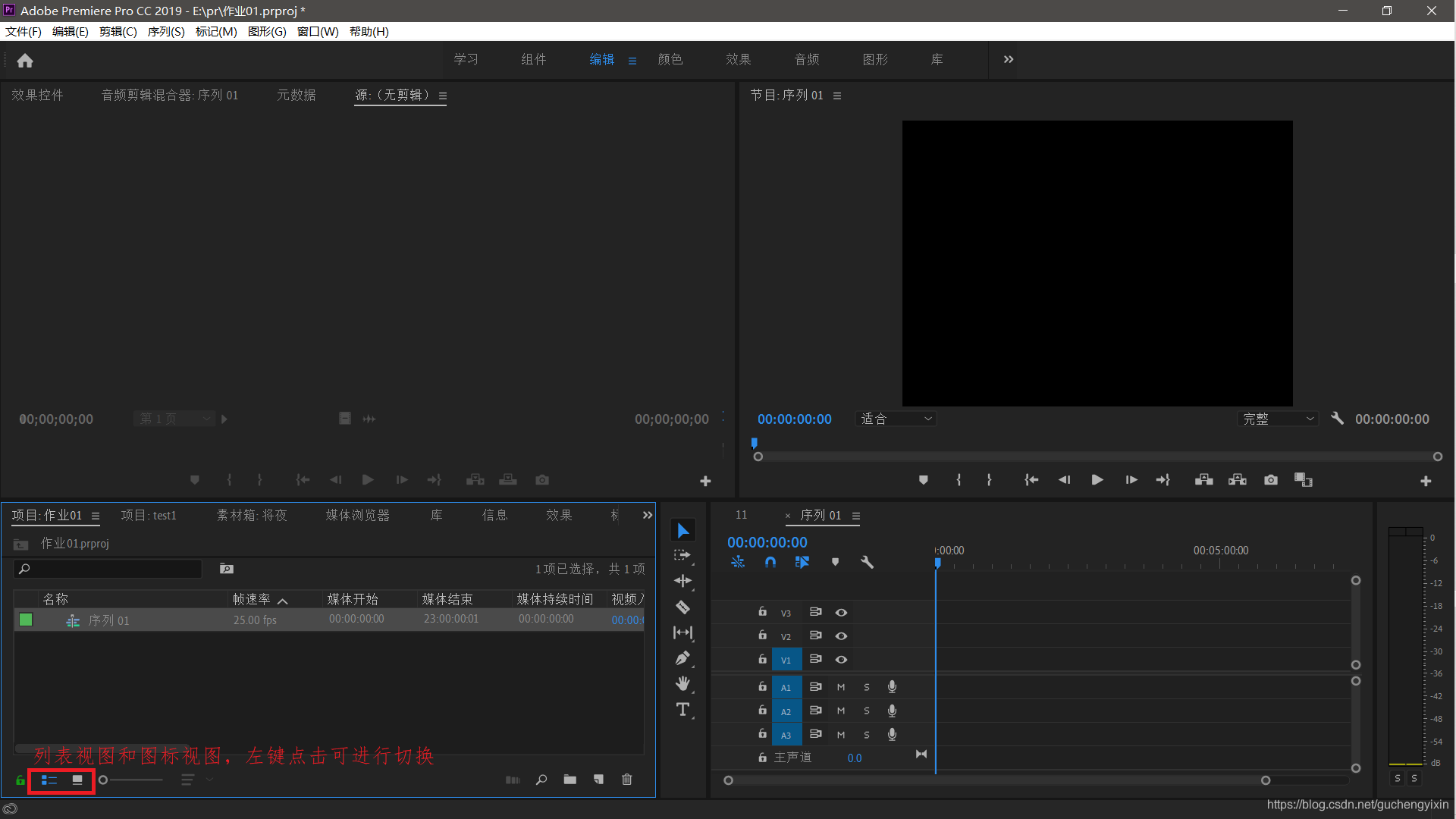Step back one frame in program monitor
Image resolution: width=1456 pixels, height=819 pixels.
pyautogui.click(x=1064, y=480)
